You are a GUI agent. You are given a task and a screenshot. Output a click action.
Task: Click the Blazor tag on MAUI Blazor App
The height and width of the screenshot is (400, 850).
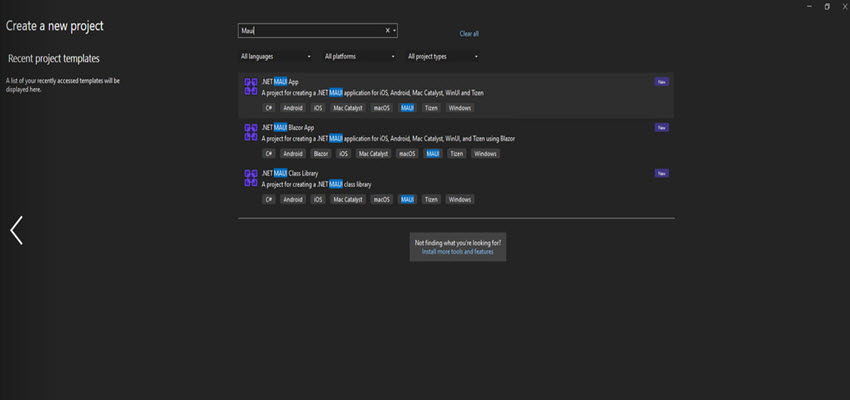[321, 154]
